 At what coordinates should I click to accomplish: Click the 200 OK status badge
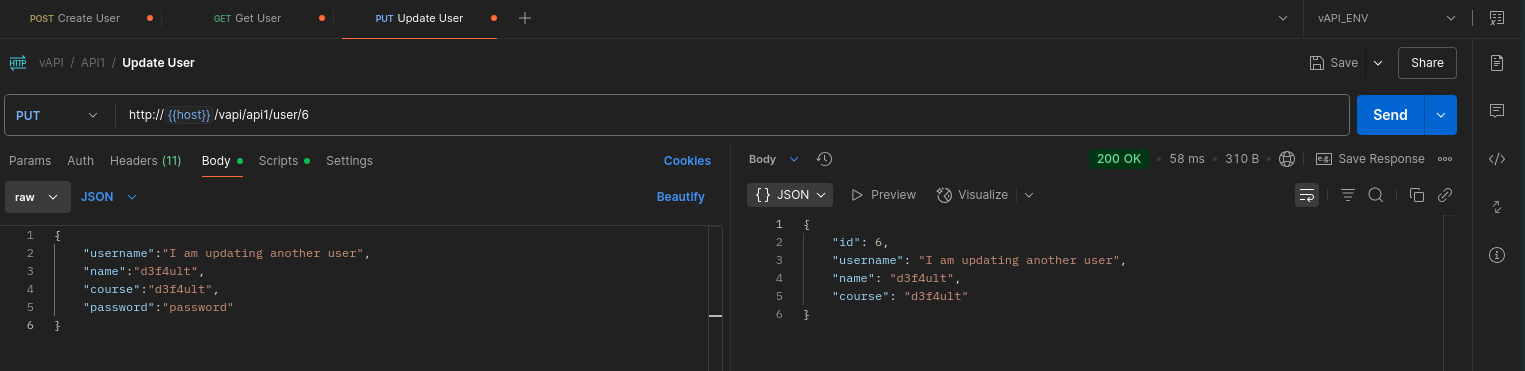pos(1119,159)
